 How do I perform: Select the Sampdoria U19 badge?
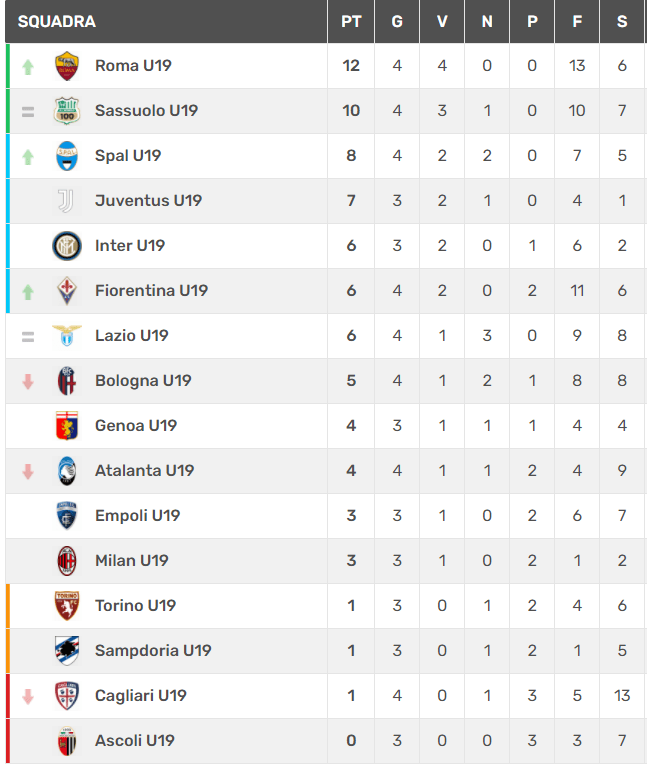[67, 651]
